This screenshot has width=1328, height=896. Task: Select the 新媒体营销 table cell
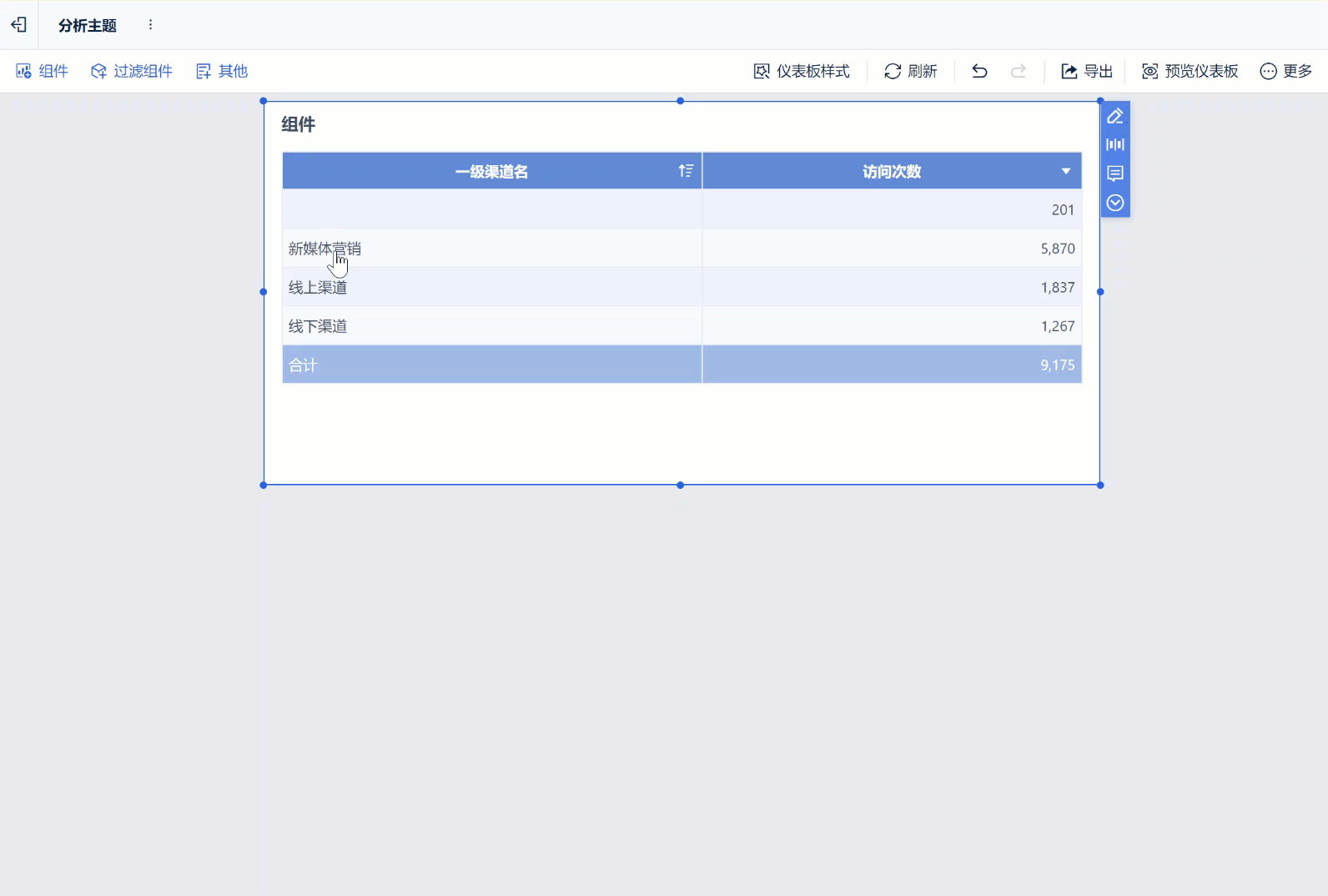pos(492,249)
